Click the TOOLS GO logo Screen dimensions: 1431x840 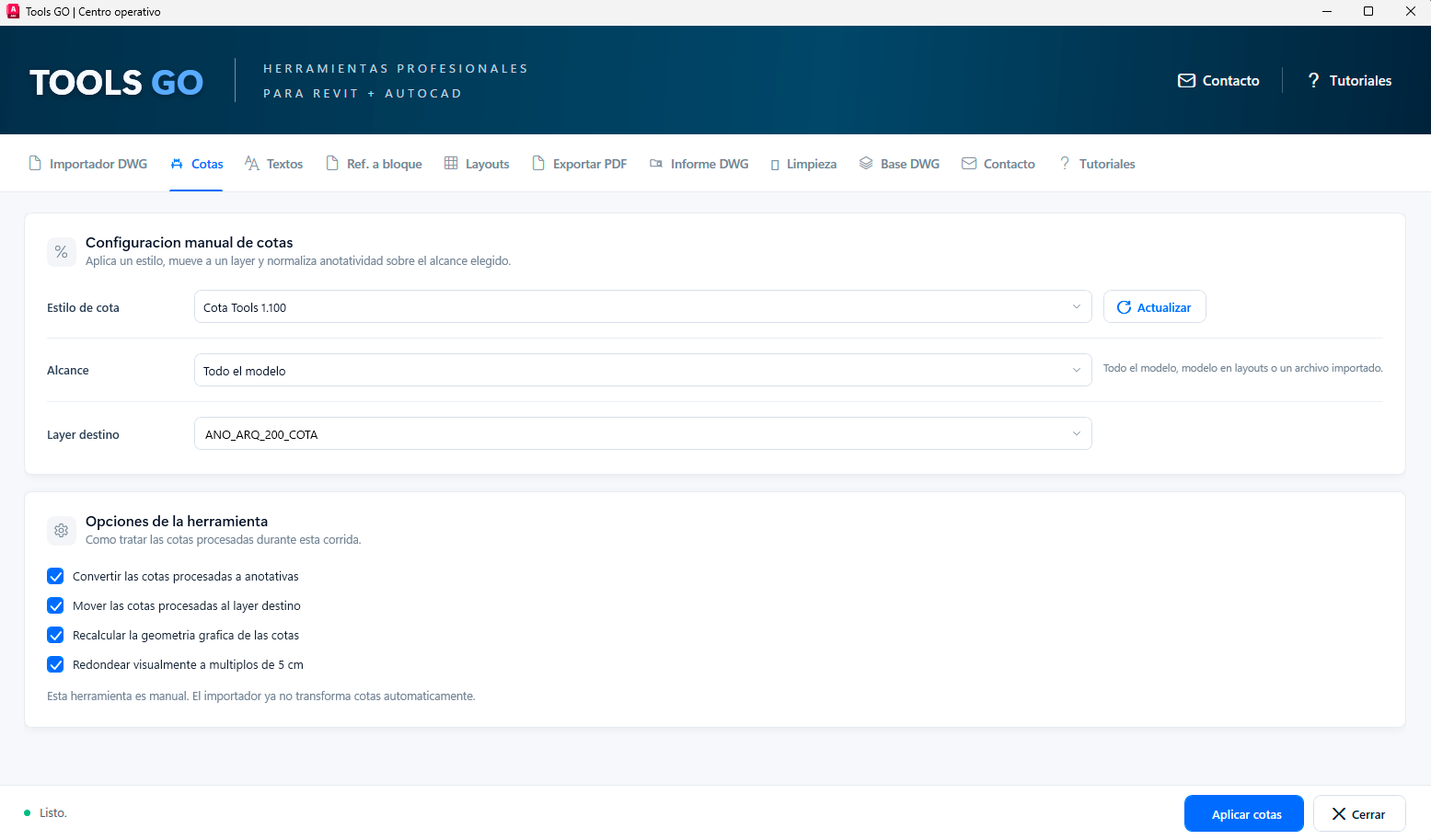[117, 83]
